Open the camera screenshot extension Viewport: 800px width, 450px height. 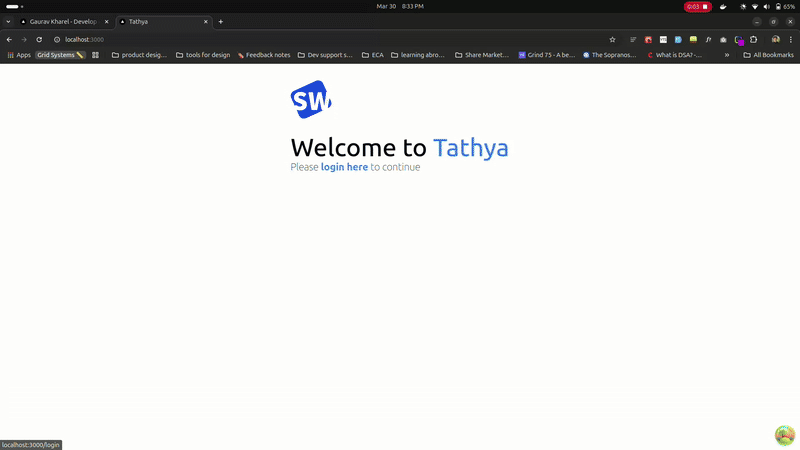pos(723,39)
